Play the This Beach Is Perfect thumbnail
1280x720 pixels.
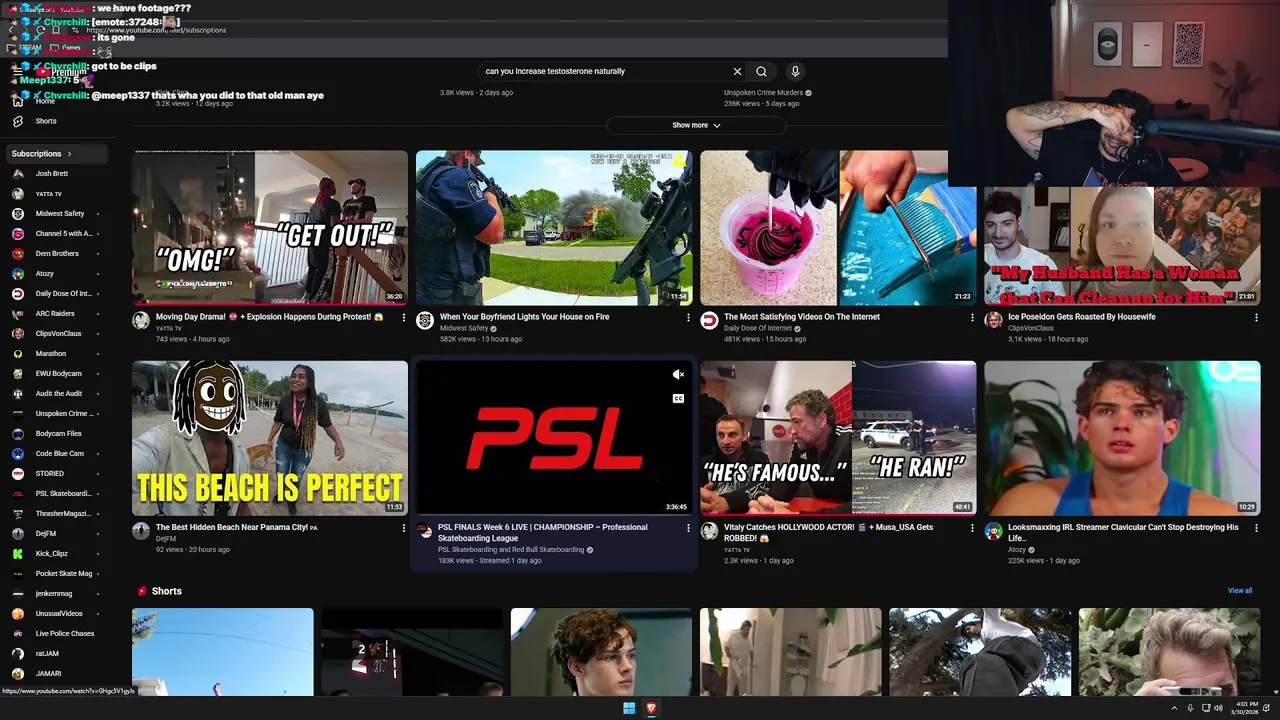[270, 438]
